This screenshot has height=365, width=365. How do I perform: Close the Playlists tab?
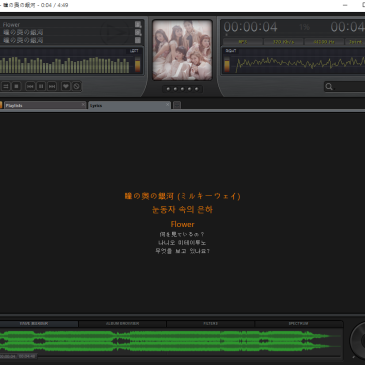(x=83, y=105)
